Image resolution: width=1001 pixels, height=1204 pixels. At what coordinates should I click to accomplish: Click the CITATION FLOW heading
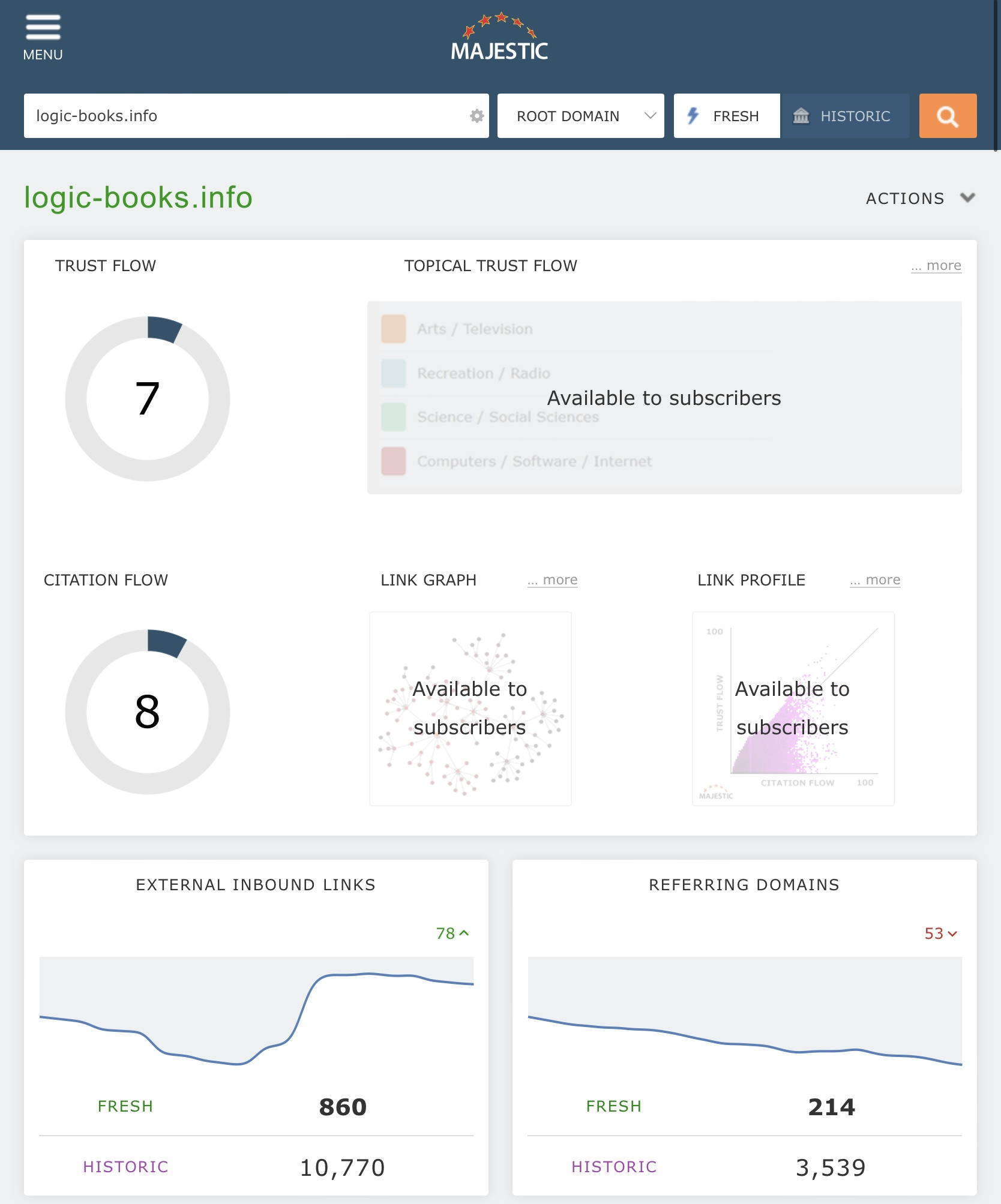[x=106, y=580]
